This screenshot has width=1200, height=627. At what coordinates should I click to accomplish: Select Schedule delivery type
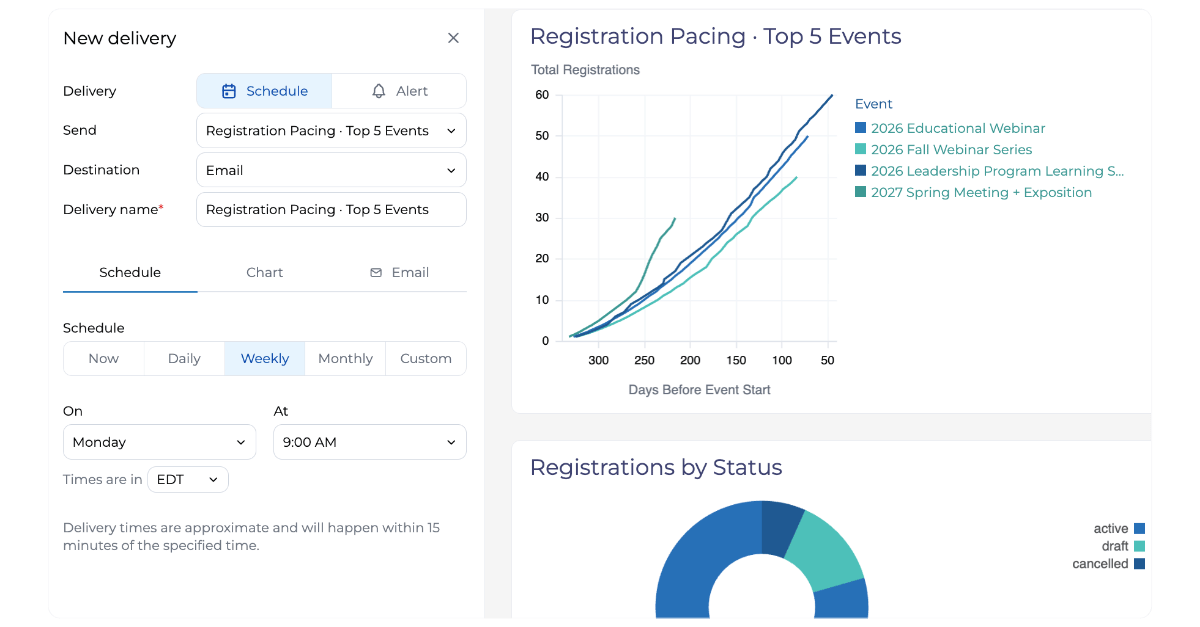pos(264,91)
